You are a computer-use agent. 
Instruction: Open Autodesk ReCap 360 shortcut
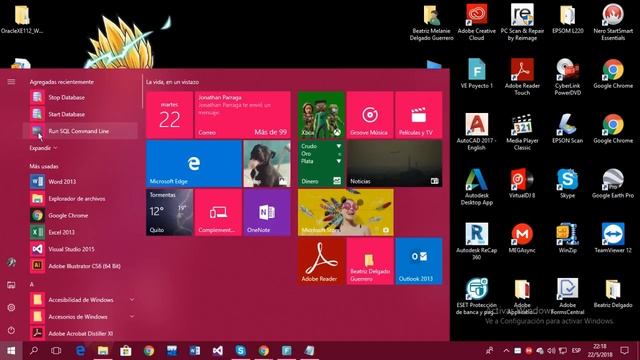point(476,241)
